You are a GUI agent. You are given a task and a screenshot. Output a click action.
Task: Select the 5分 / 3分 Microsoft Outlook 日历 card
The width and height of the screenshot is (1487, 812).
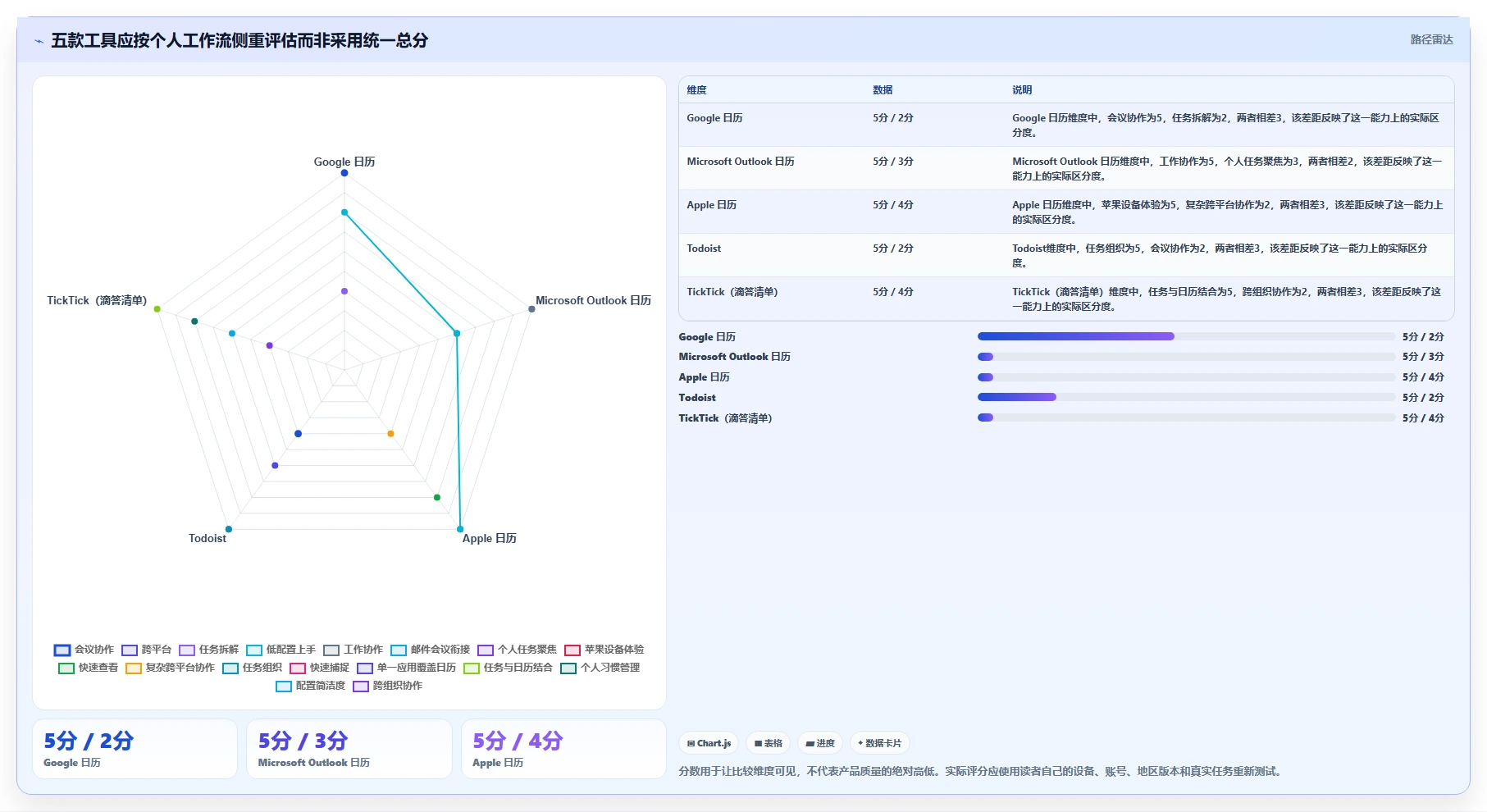[349, 749]
